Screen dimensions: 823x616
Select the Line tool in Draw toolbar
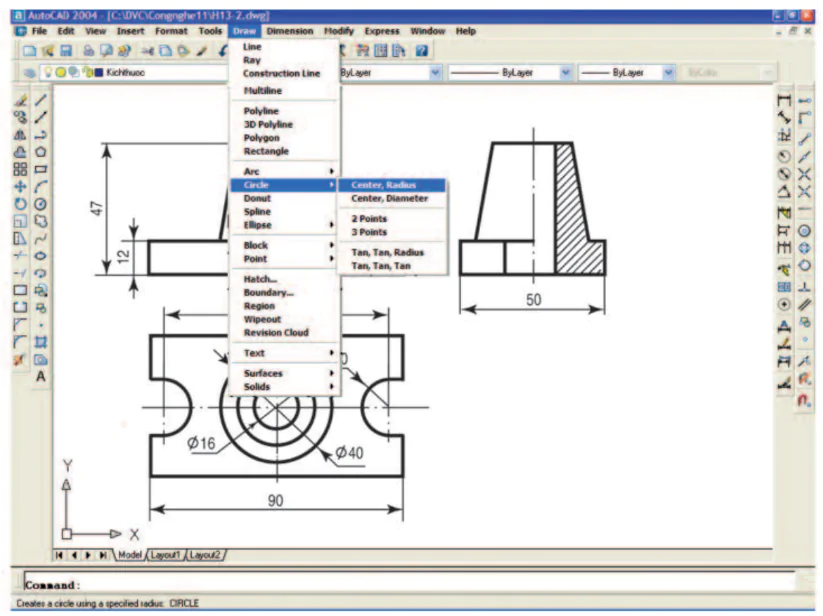pos(40,100)
